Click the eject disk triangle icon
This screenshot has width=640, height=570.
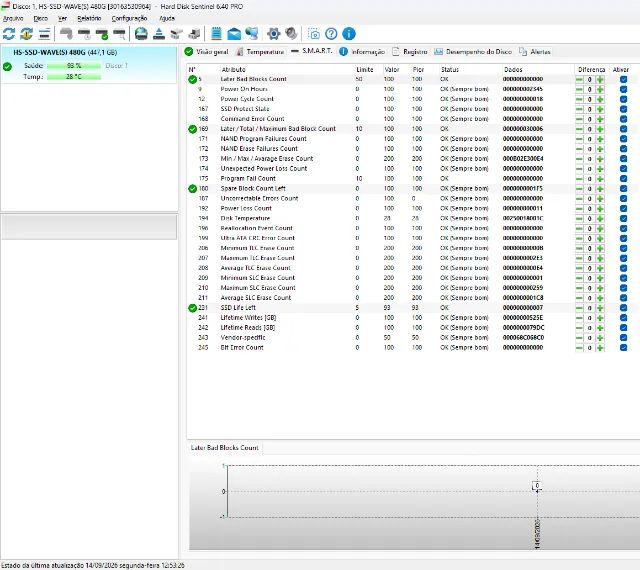tap(159, 34)
